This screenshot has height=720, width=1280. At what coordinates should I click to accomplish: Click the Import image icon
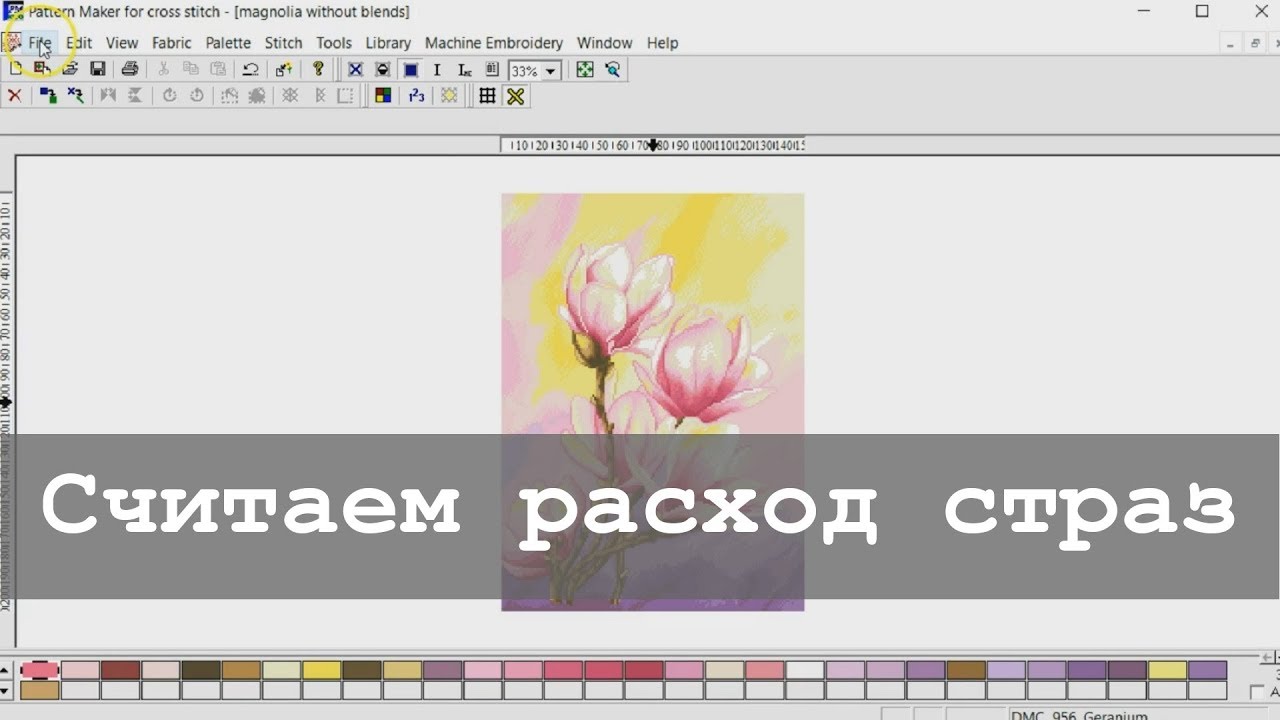click(x=42, y=69)
